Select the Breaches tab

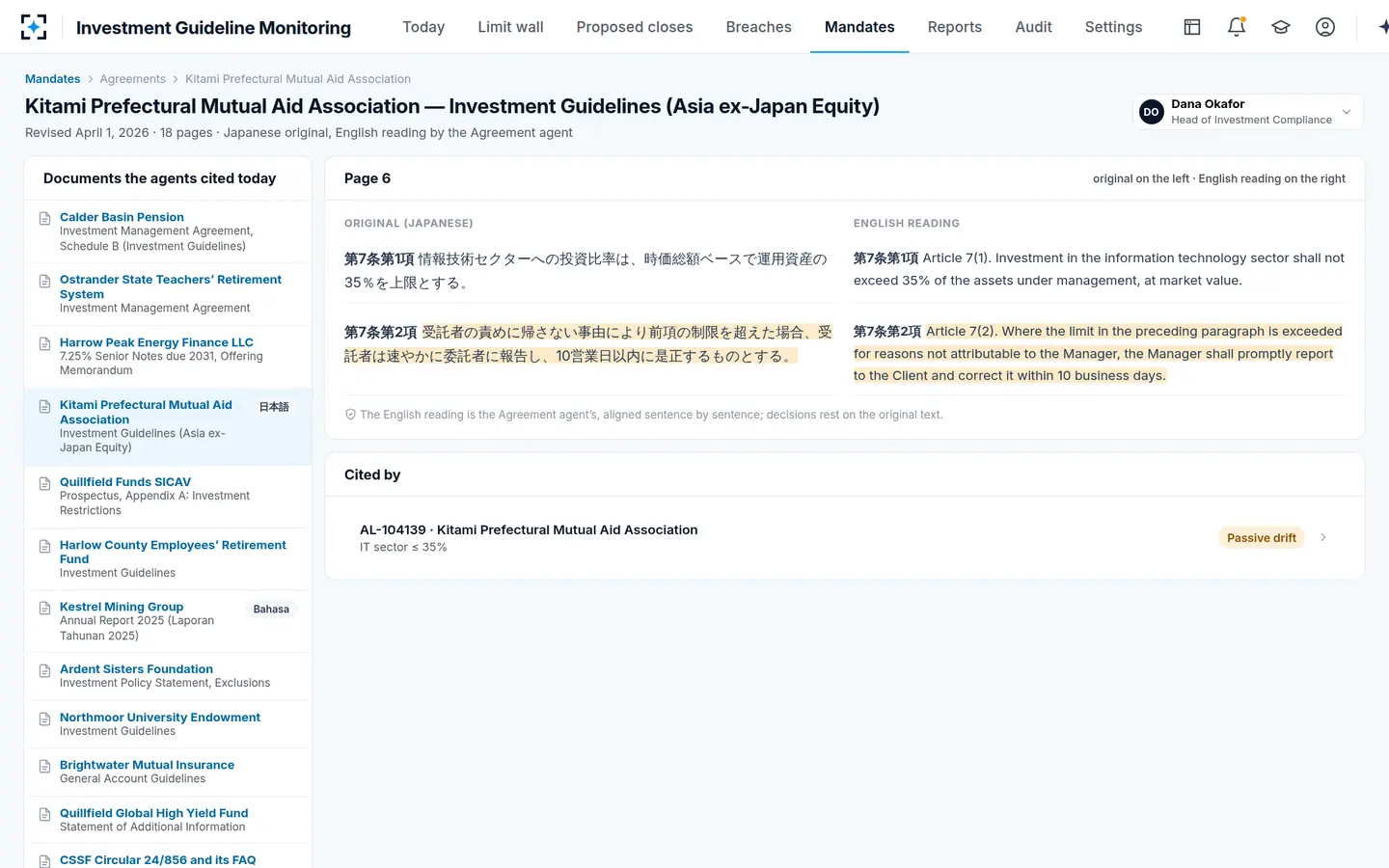(758, 27)
